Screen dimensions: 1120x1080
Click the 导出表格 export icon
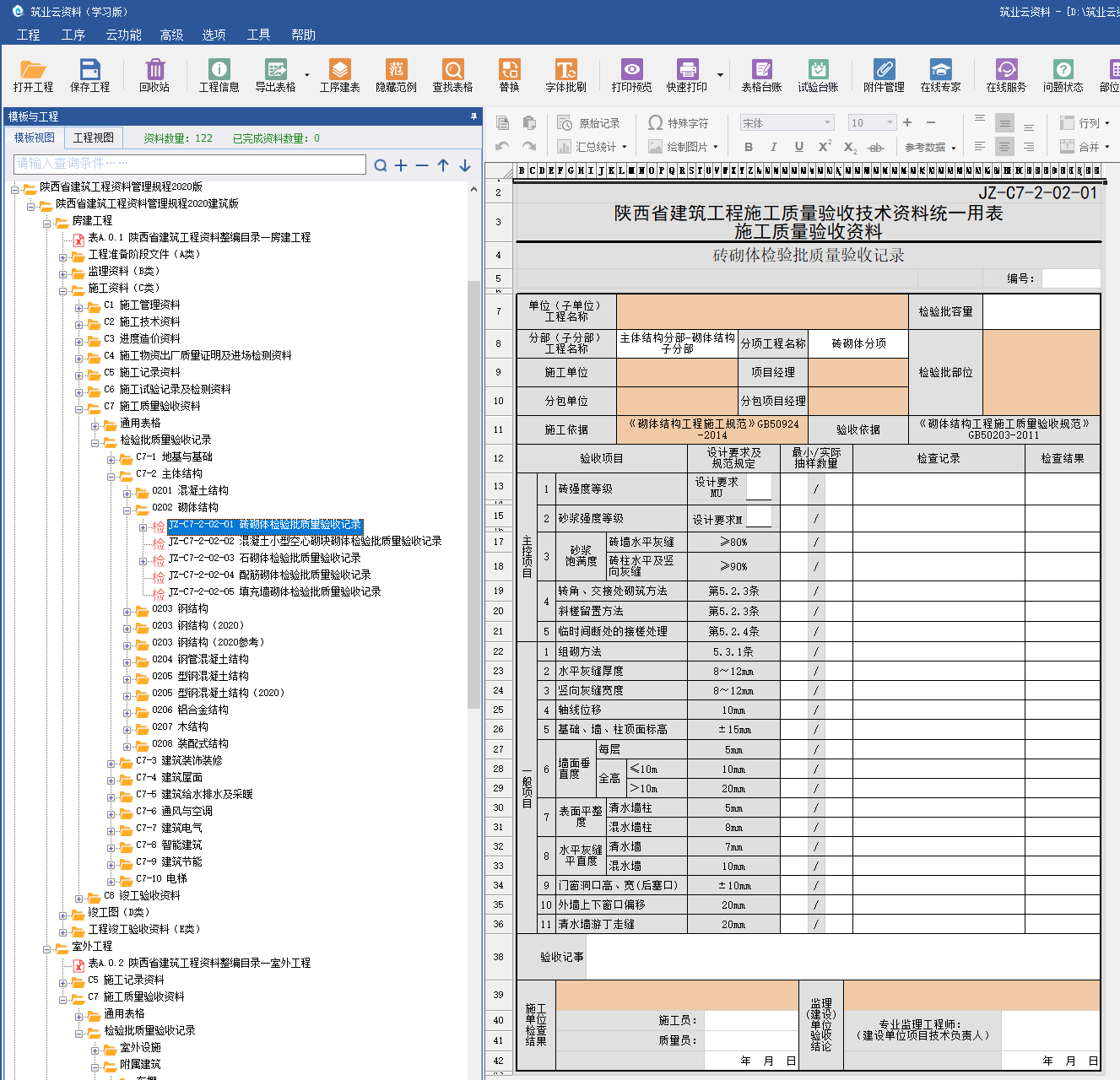275,75
